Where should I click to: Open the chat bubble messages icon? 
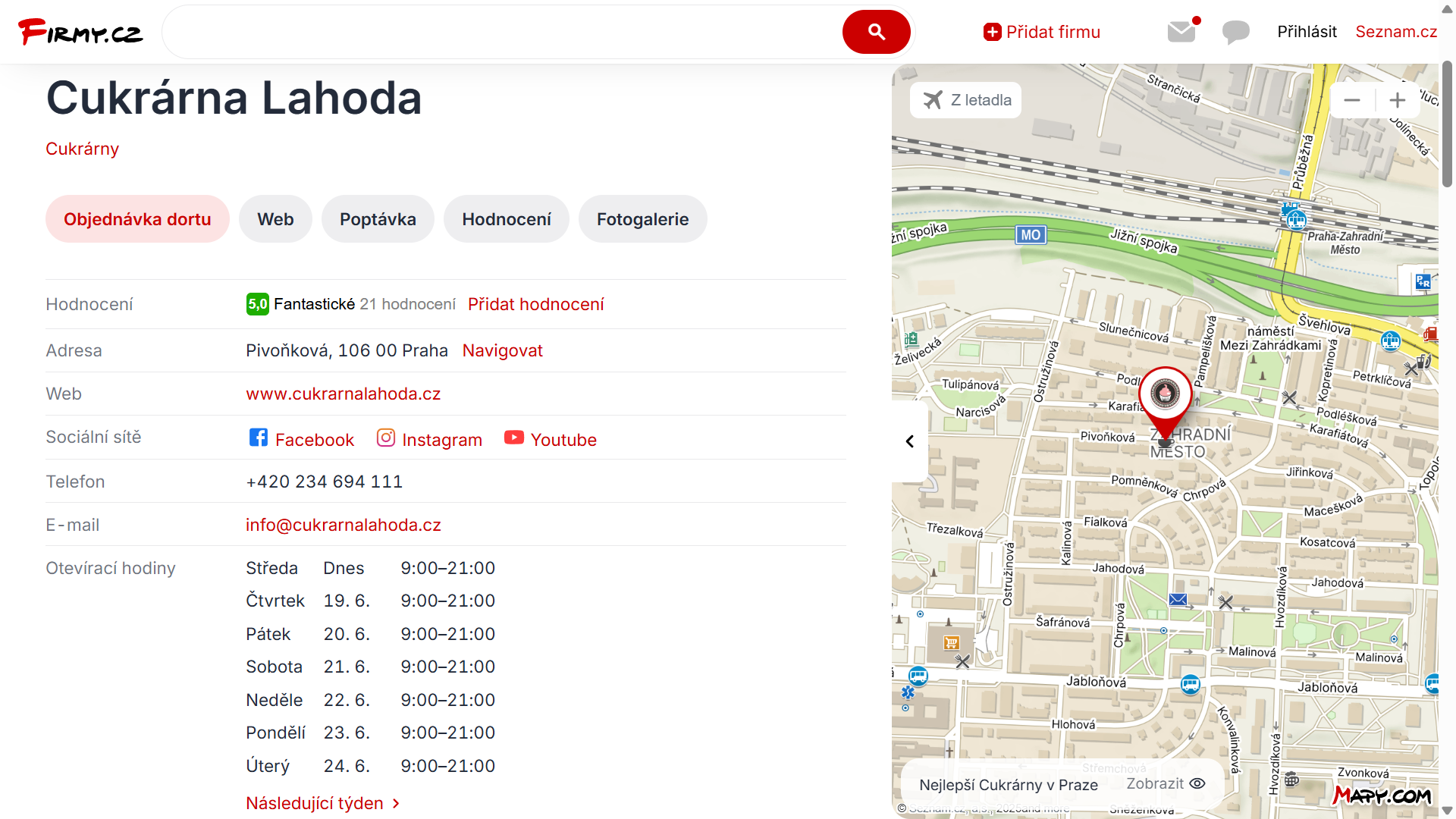point(1235,32)
